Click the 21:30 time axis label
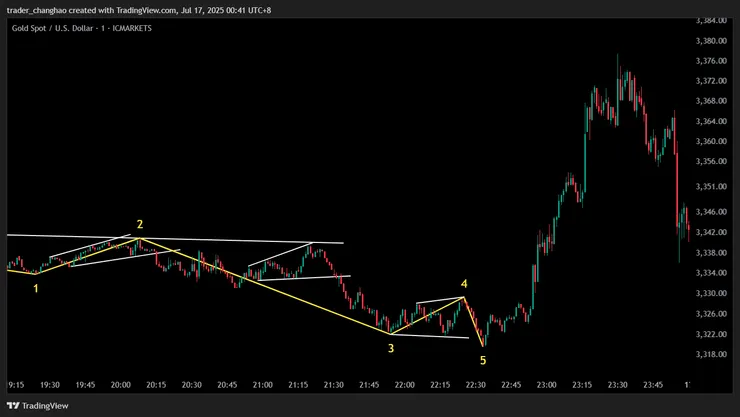740x417 pixels. (334, 385)
